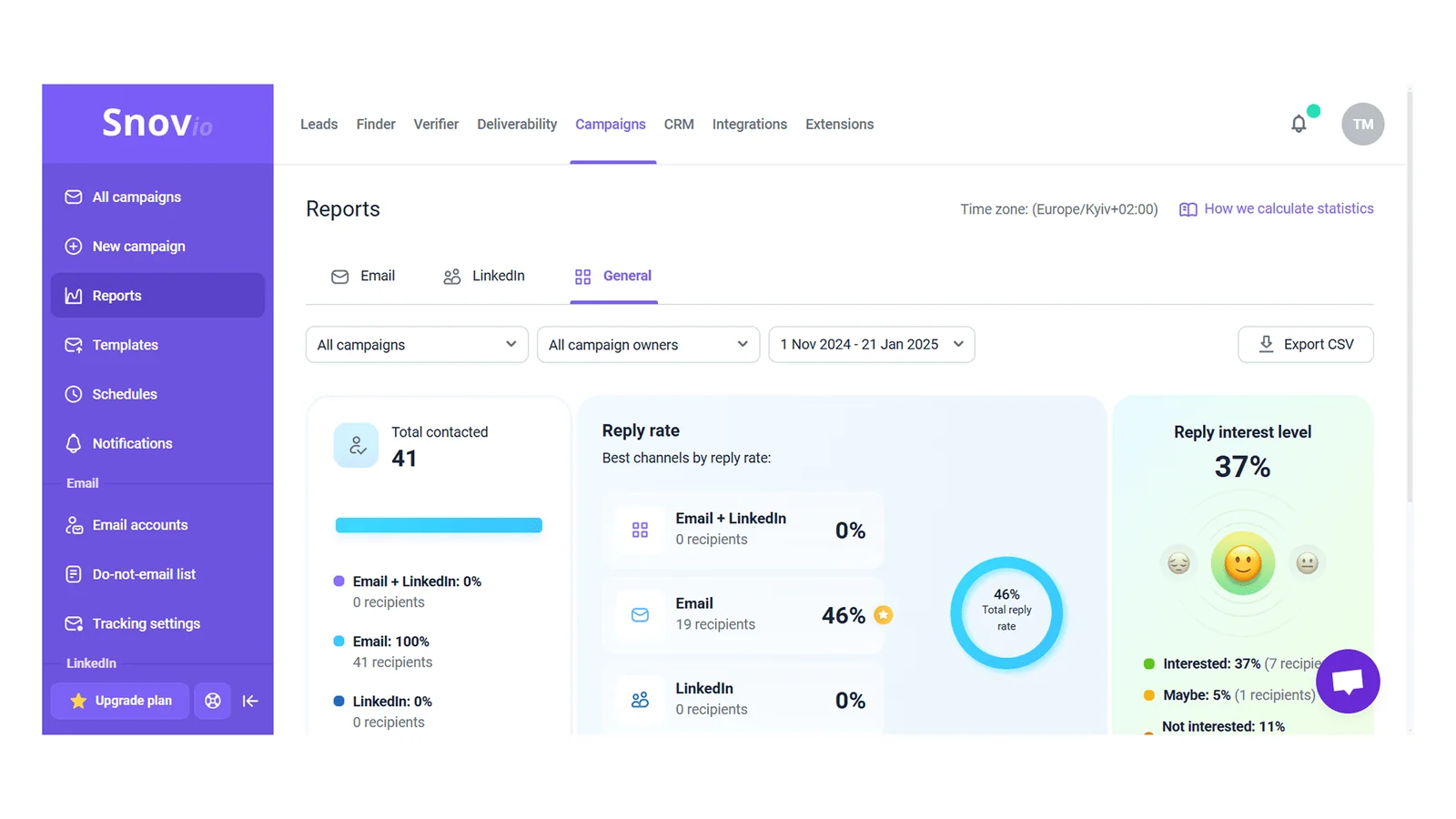Click the help lifebuoy icon in sidebar
1456x819 pixels.
coord(212,701)
